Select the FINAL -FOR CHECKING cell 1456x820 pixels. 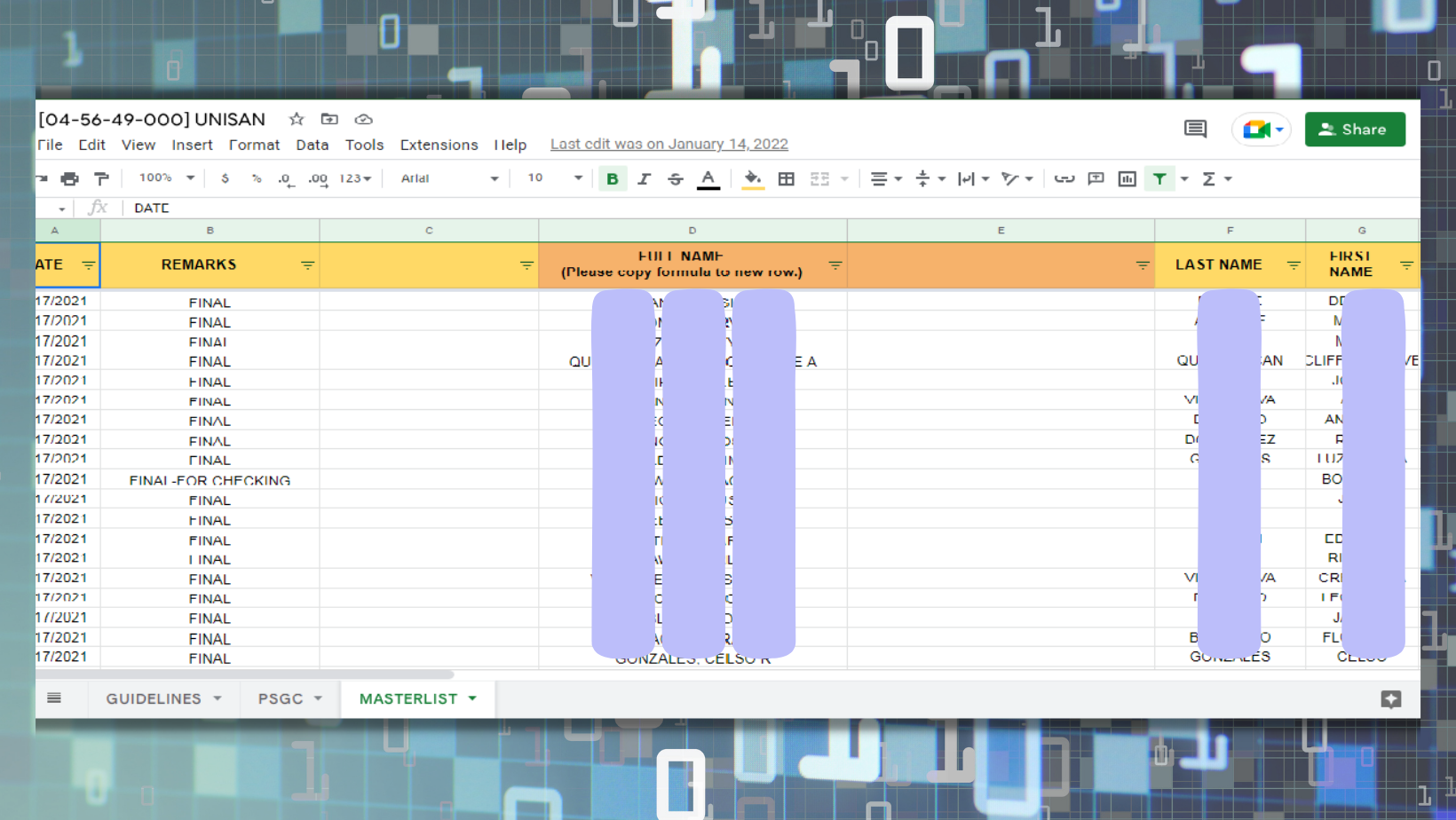pos(210,480)
